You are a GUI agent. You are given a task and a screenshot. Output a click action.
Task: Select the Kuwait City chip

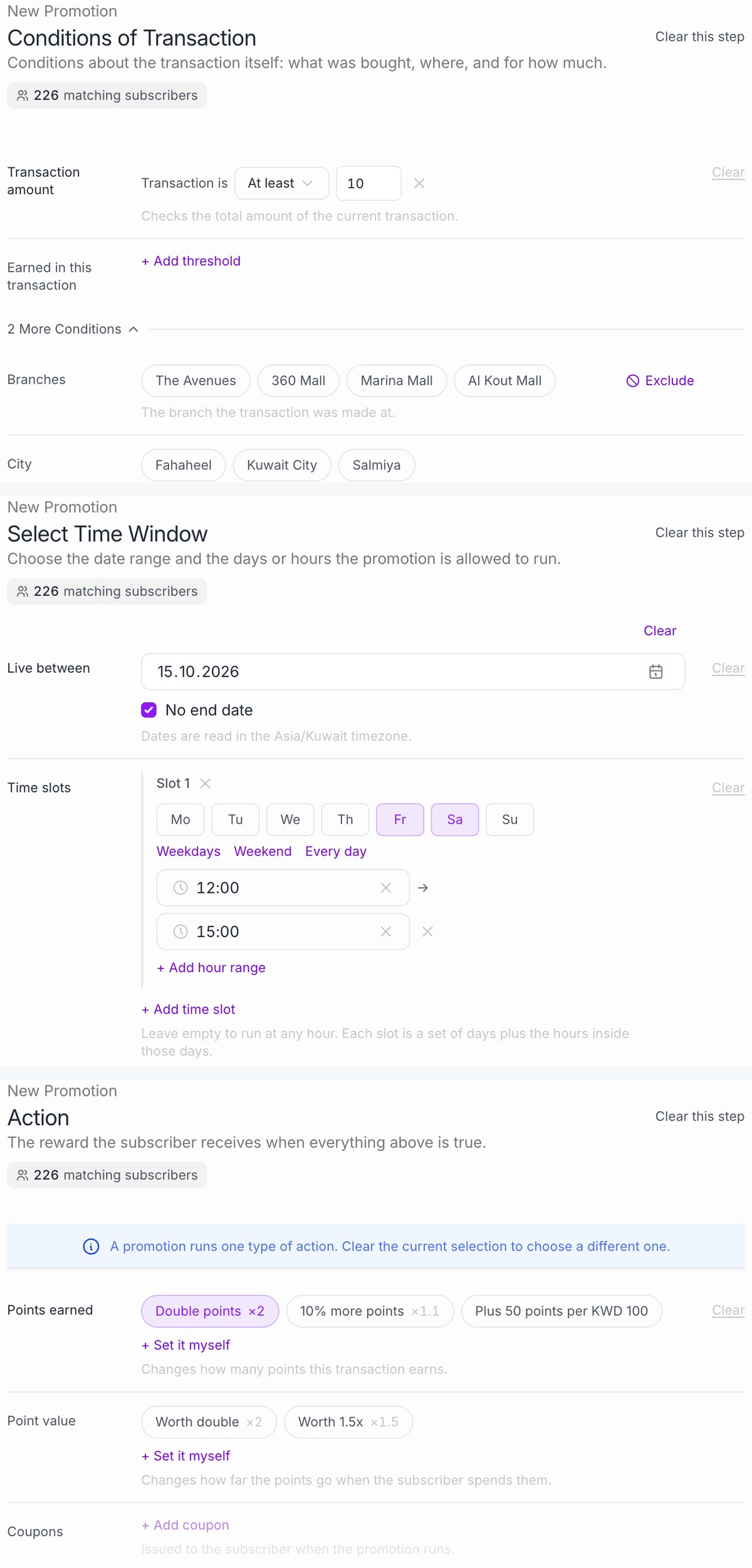[x=282, y=465]
